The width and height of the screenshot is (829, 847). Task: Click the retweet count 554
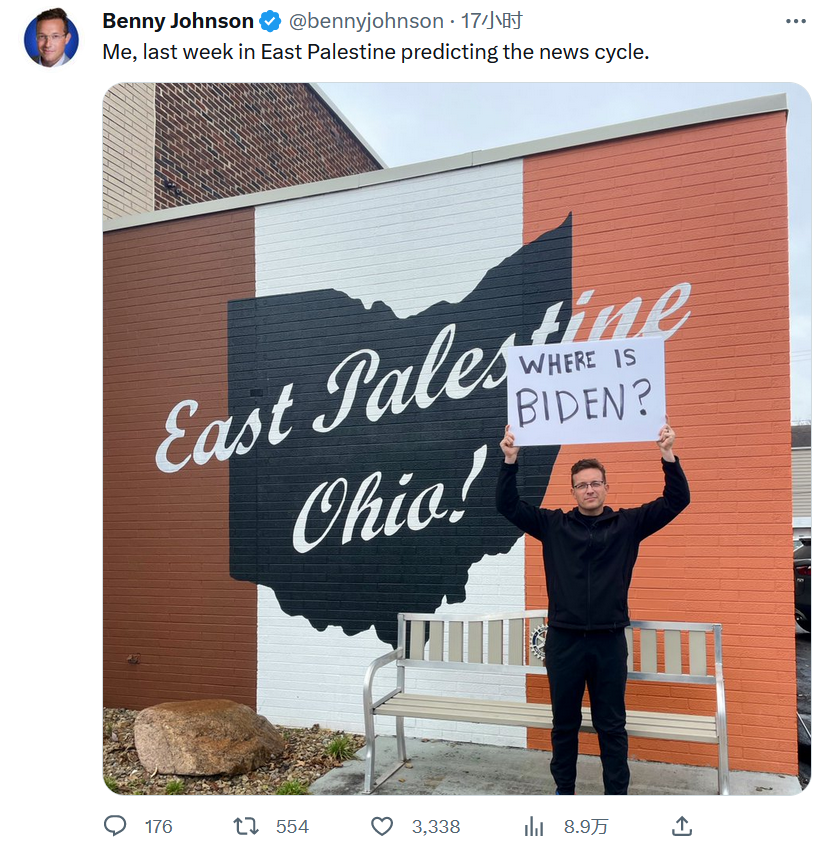click(292, 826)
